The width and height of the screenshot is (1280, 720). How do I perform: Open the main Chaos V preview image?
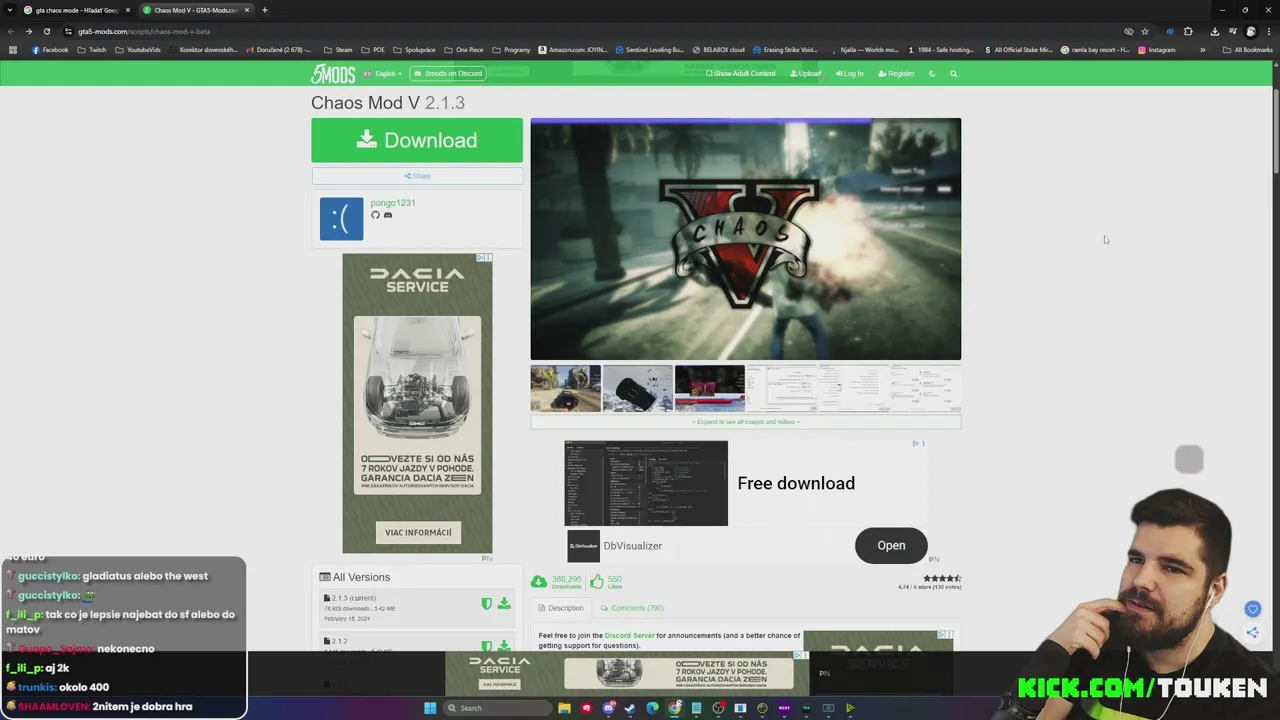point(746,239)
